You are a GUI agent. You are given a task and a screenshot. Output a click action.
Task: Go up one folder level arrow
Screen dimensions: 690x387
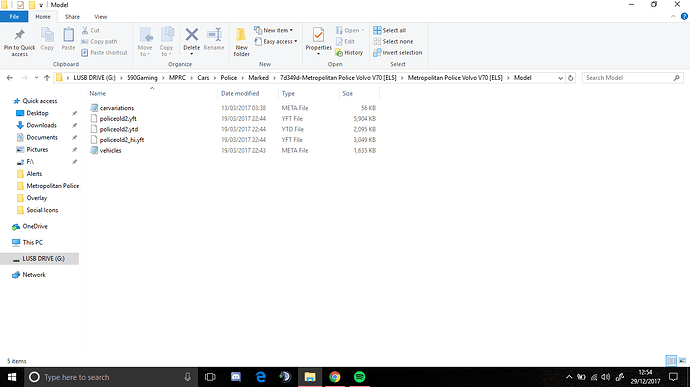click(x=47, y=78)
